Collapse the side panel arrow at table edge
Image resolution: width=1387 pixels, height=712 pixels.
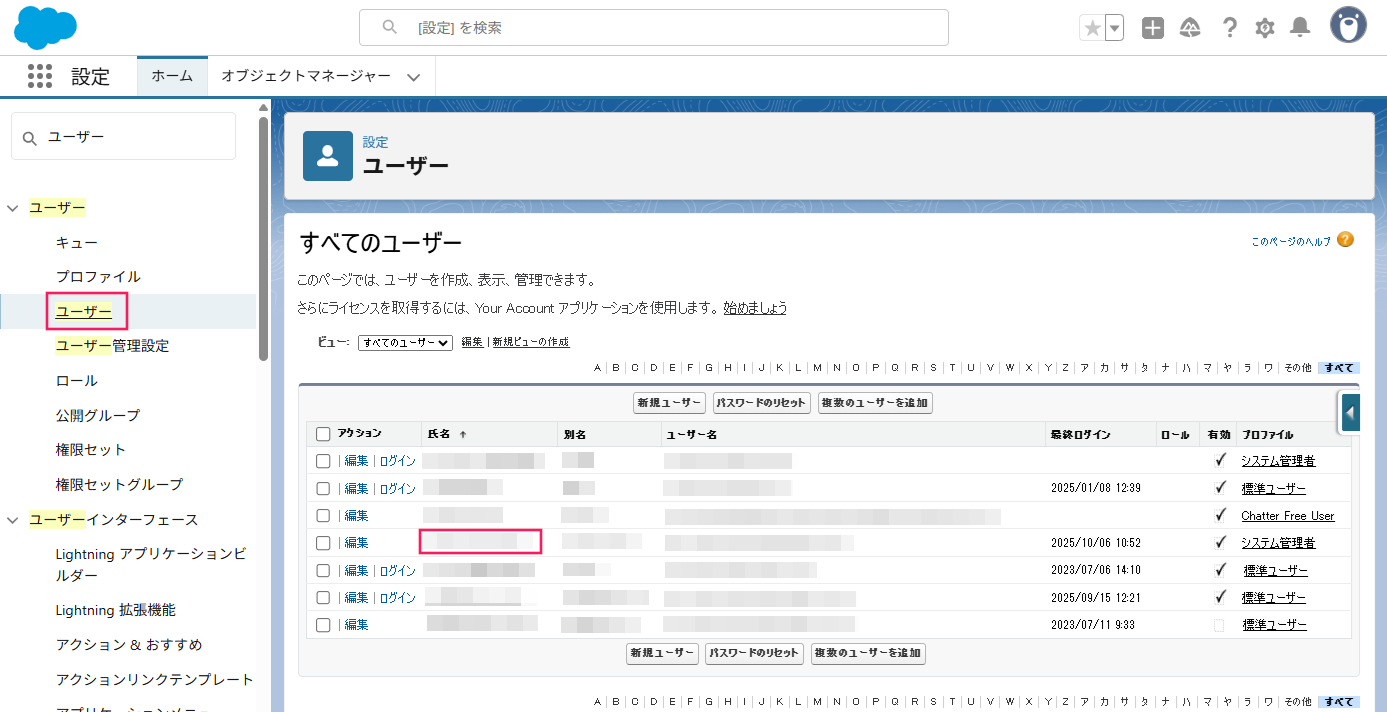click(x=1350, y=412)
